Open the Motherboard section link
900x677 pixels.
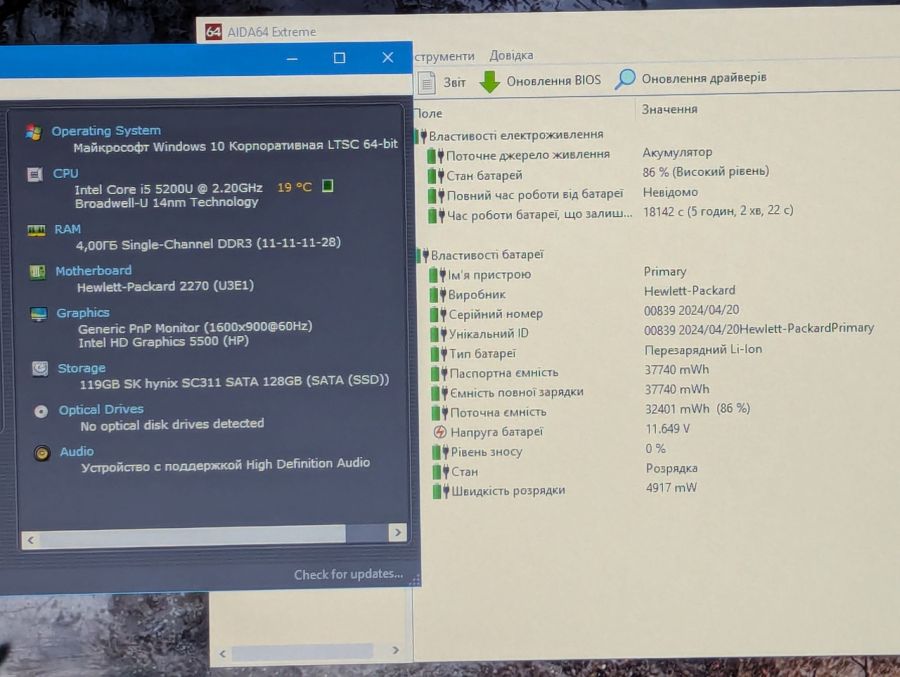point(94,270)
